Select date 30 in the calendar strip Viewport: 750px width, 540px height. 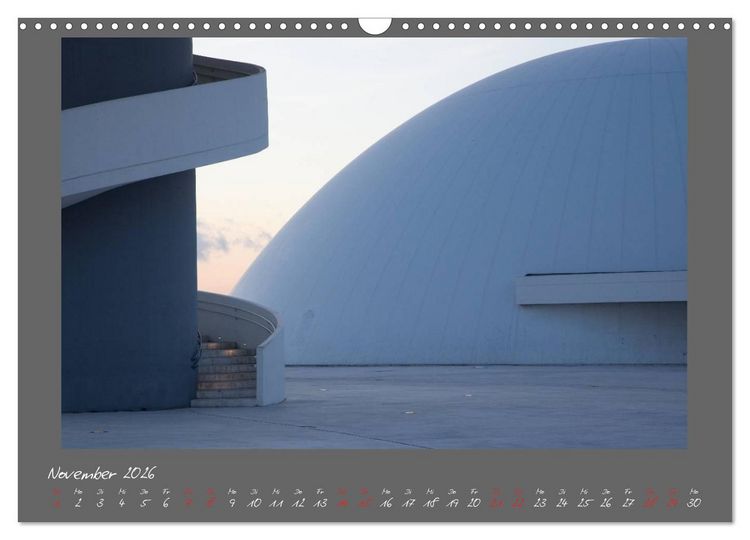pyautogui.click(x=694, y=503)
